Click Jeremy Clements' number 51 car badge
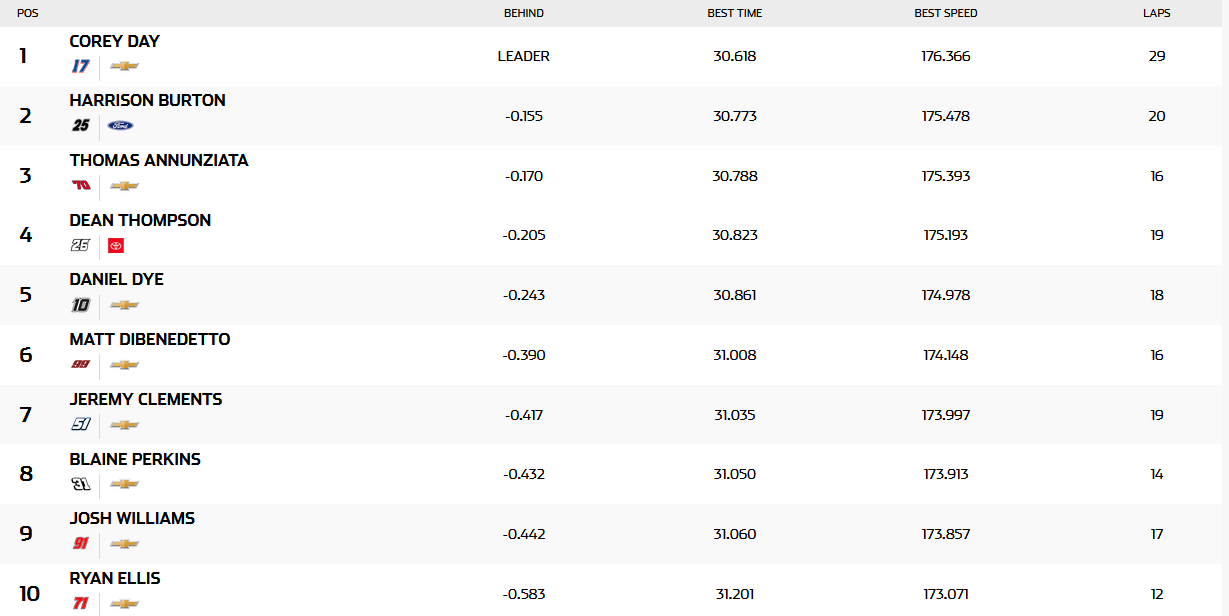The height and width of the screenshot is (616, 1229). [x=81, y=424]
